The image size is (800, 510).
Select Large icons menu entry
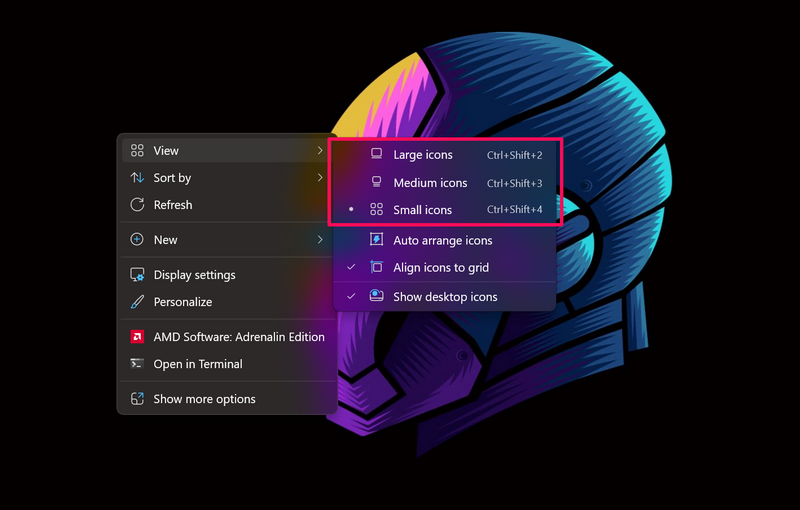(x=422, y=155)
